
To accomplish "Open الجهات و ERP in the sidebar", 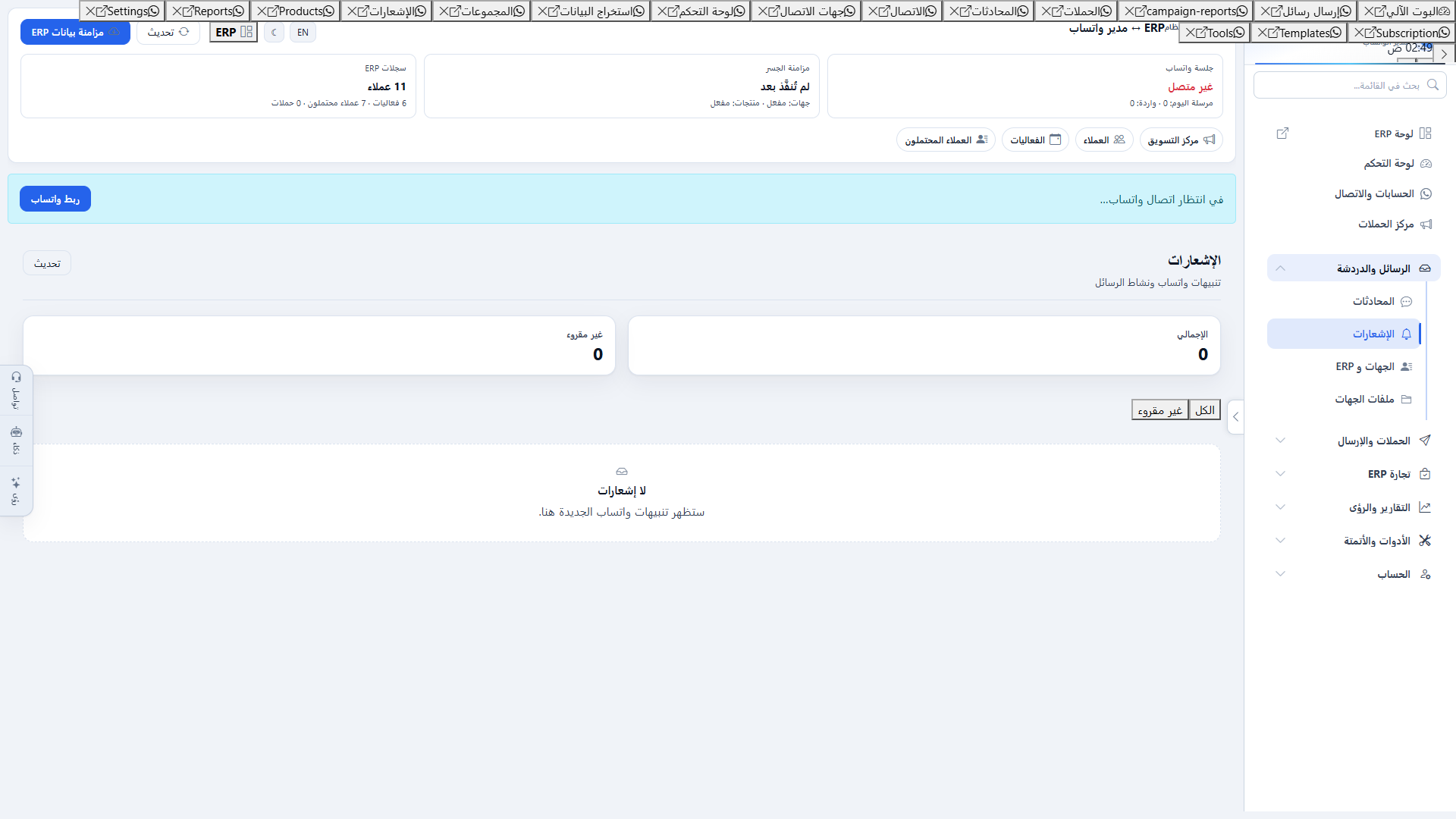I will coord(1344,366).
